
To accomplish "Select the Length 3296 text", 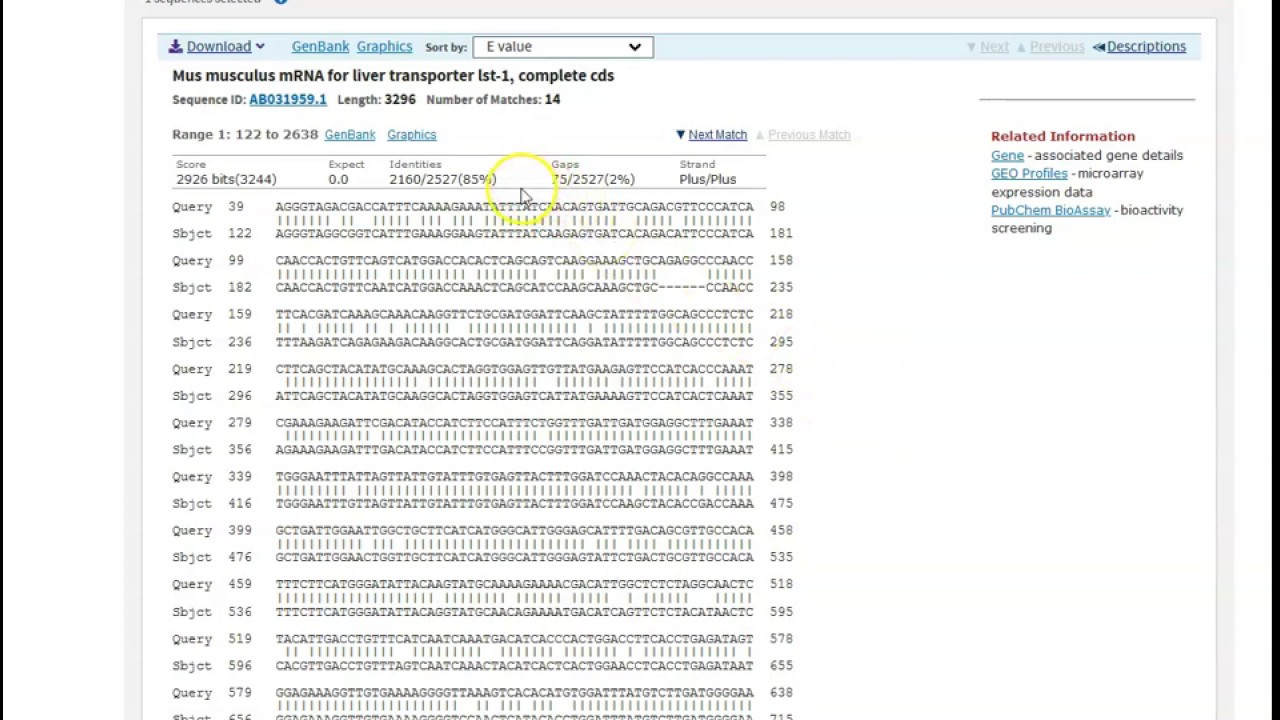I will click(x=376, y=99).
